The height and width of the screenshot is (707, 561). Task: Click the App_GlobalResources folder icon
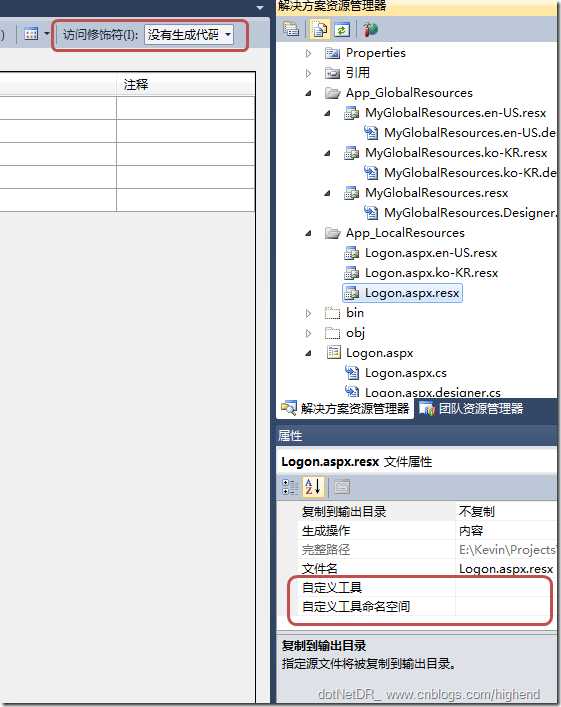coord(332,93)
